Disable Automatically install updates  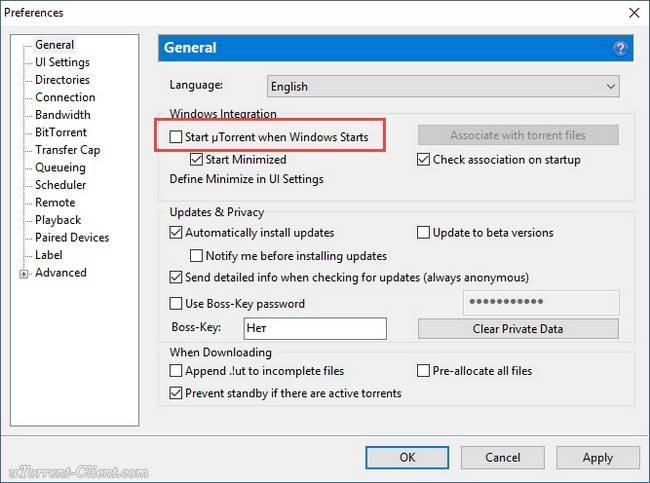click(x=176, y=232)
